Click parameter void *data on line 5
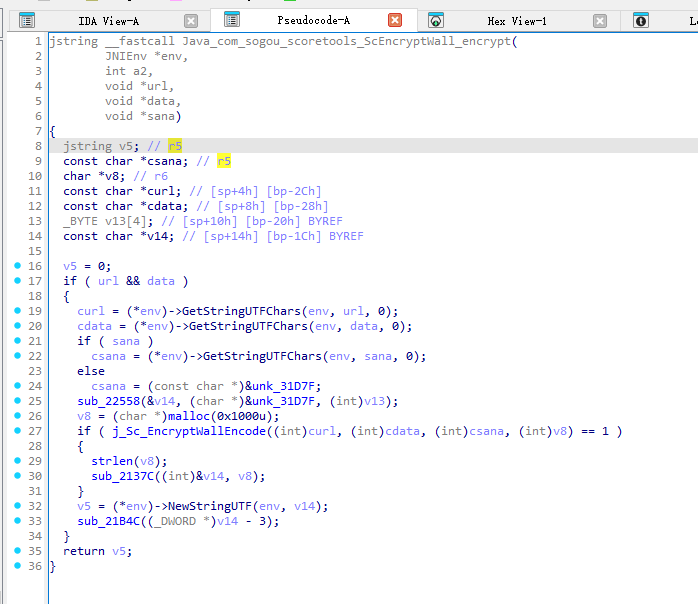The image size is (698, 604). pyautogui.click(x=143, y=101)
